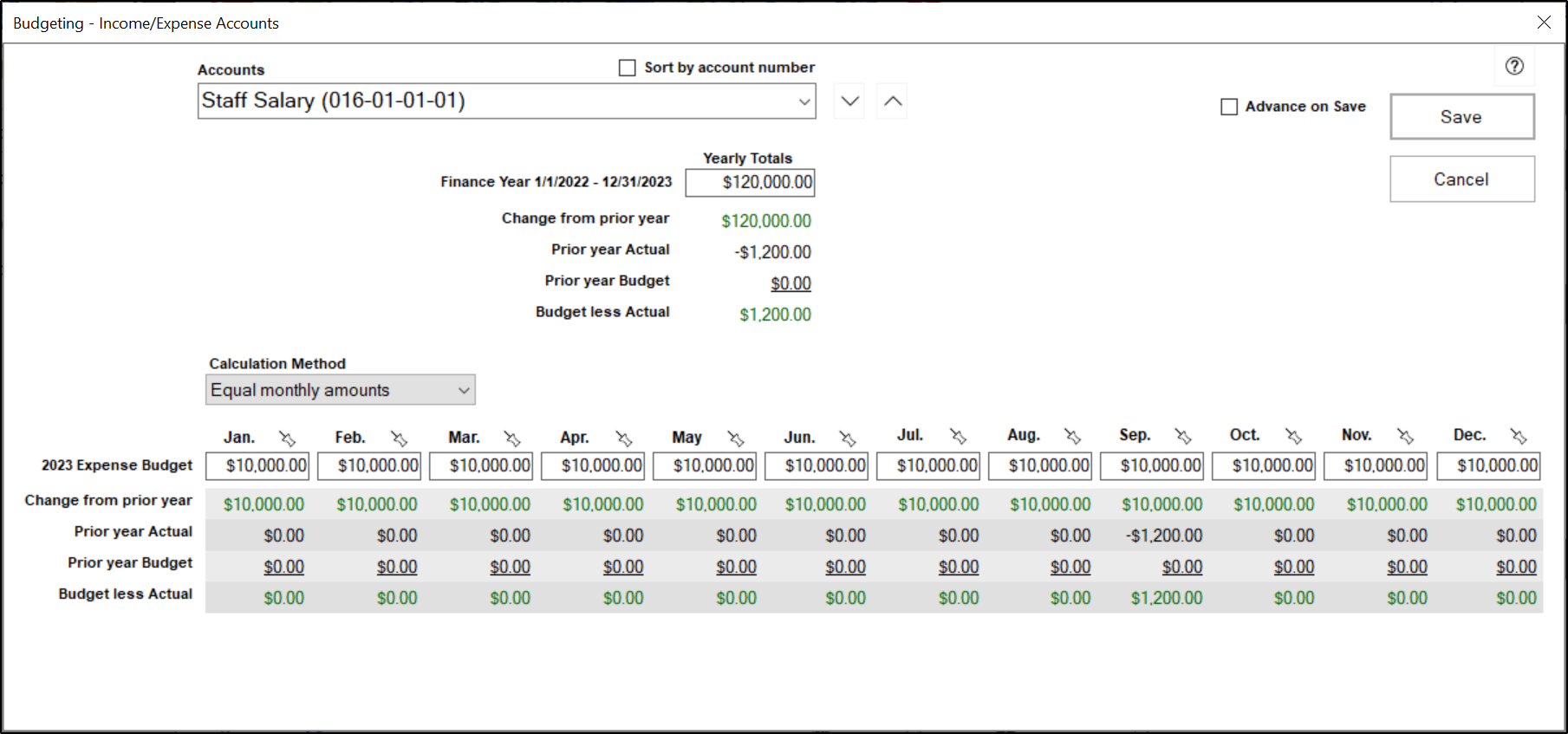Enable Sort by account number checkbox
The width and height of the screenshot is (1568, 734).
[628, 68]
